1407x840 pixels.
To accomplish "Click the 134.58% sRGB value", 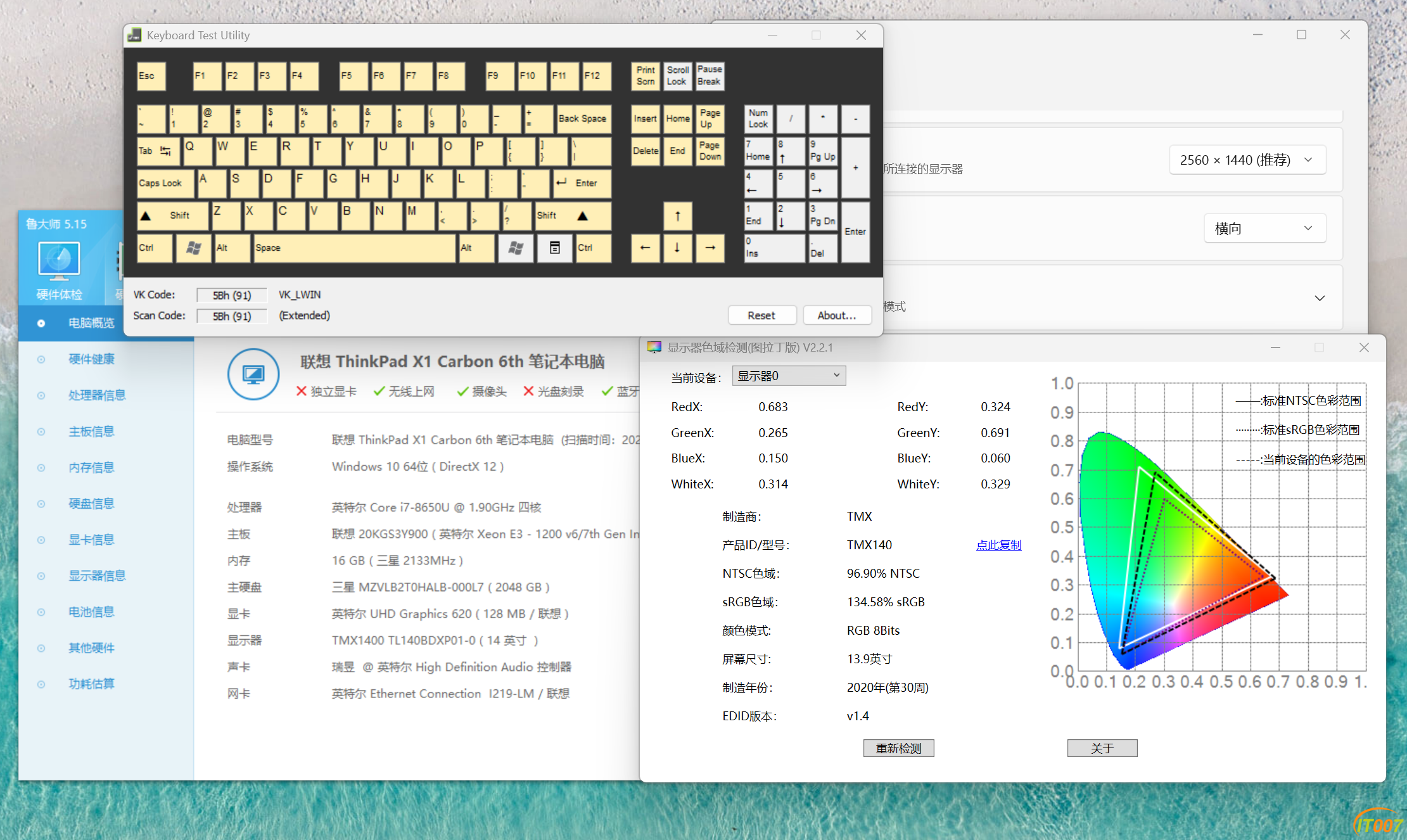I will tap(886, 602).
